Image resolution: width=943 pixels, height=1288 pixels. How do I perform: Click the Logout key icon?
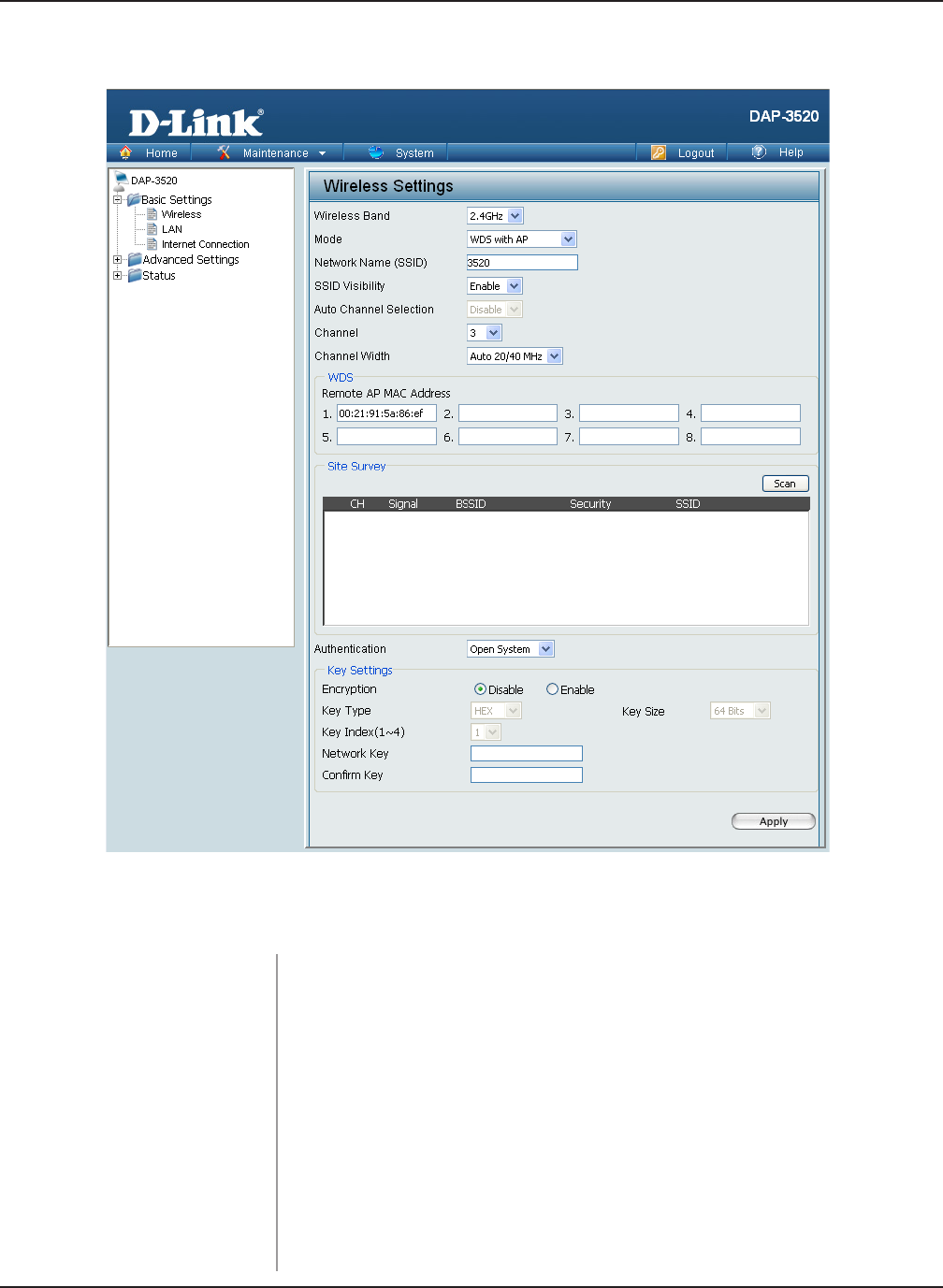(x=659, y=152)
